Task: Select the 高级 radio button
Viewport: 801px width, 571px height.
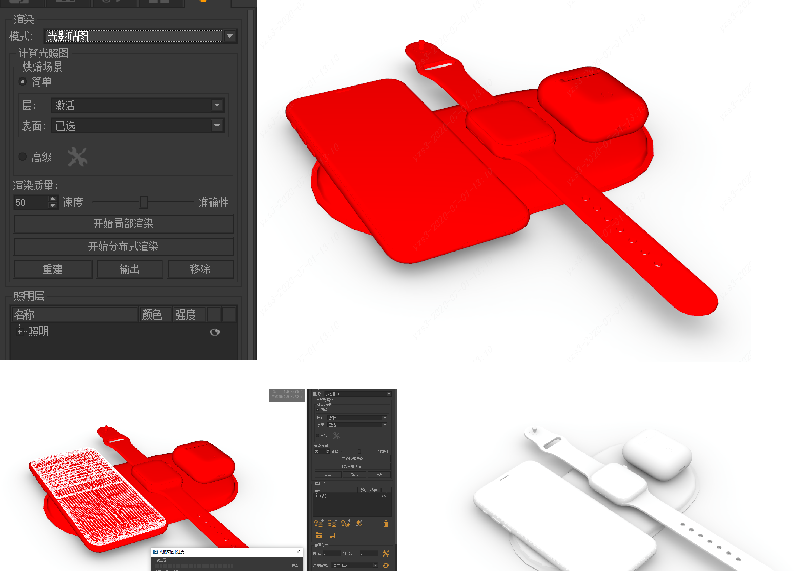Action: 23,157
